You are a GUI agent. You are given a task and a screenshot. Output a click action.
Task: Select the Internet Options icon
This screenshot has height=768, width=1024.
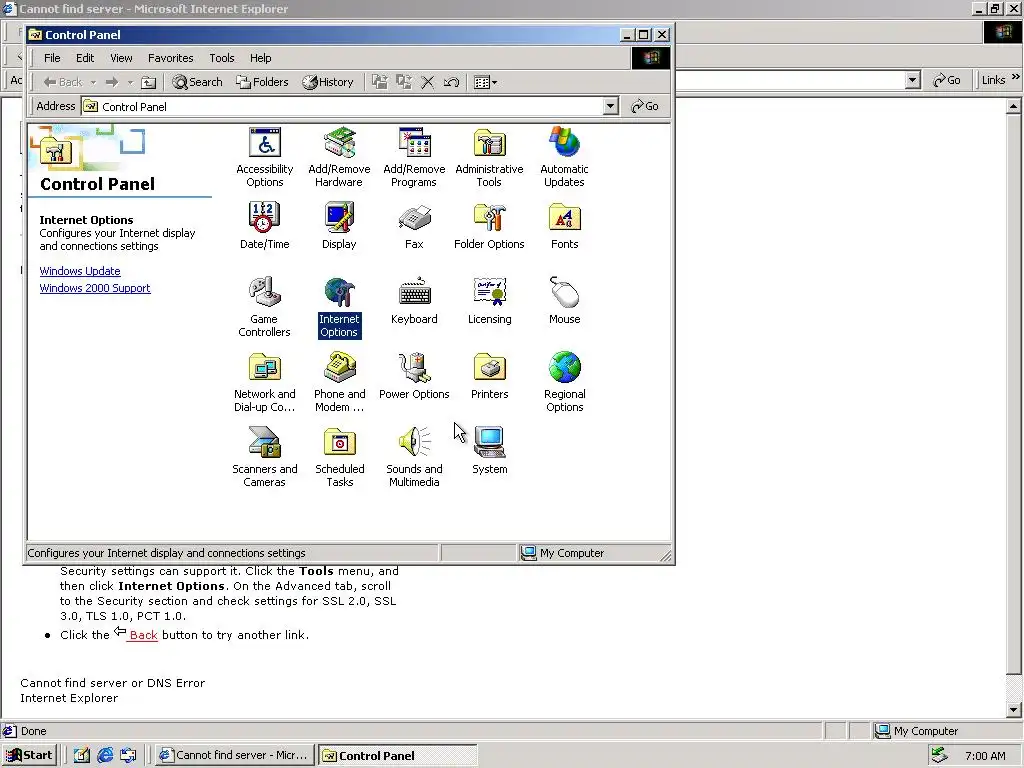pos(339,307)
